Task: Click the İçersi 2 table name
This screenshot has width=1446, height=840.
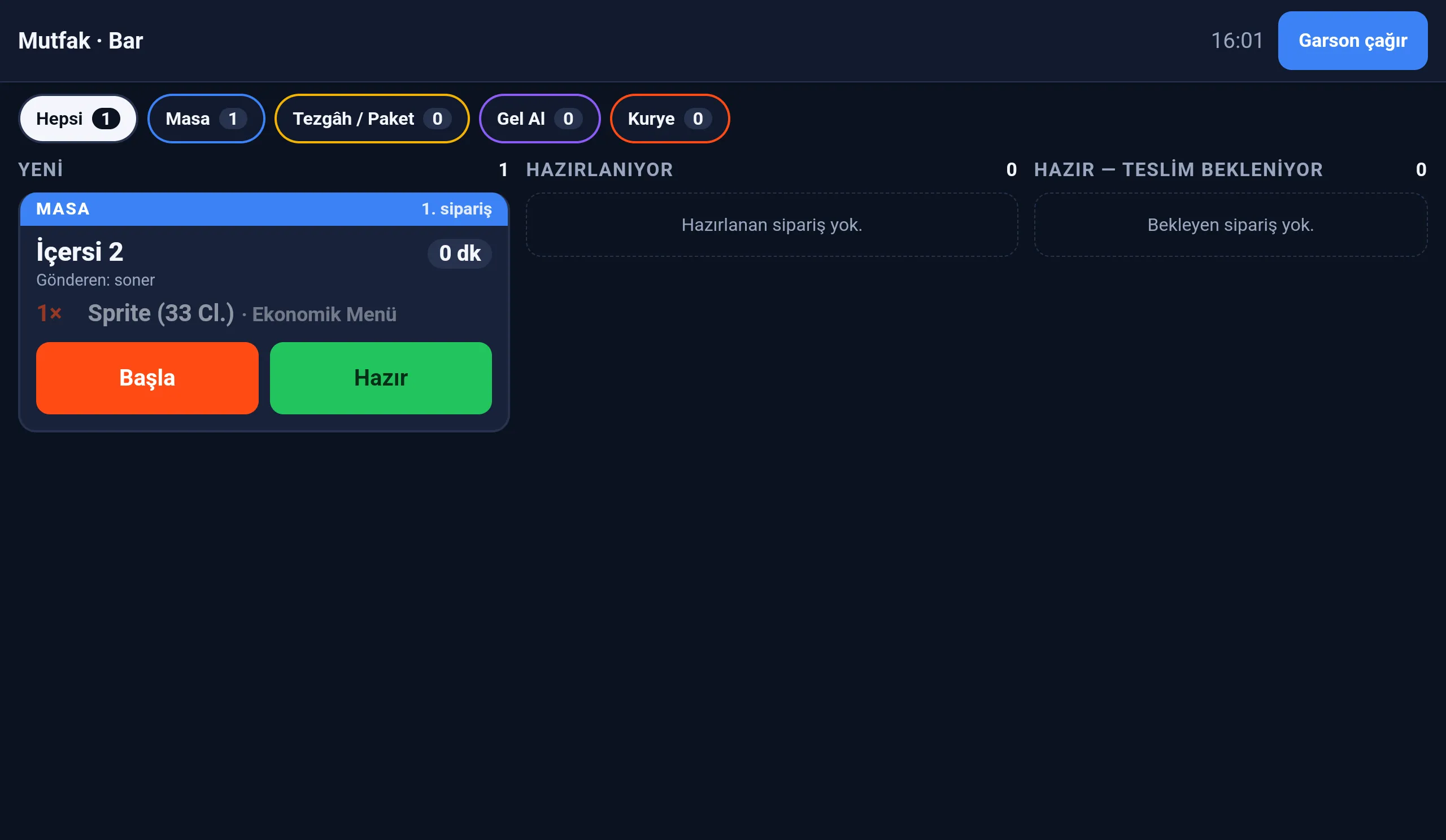Action: (x=80, y=252)
